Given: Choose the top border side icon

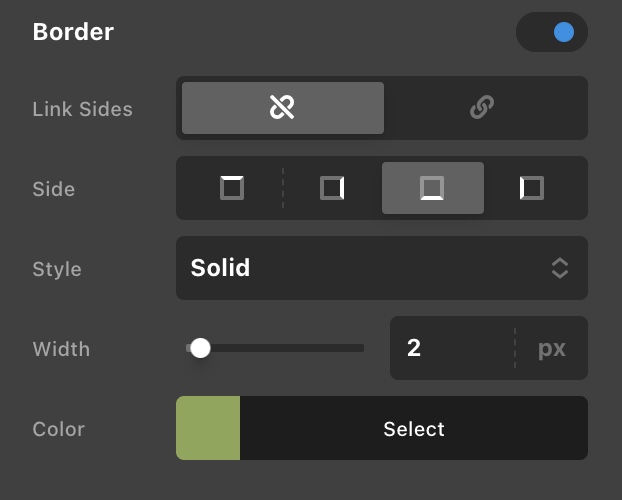Looking at the screenshot, I should click(x=232, y=188).
